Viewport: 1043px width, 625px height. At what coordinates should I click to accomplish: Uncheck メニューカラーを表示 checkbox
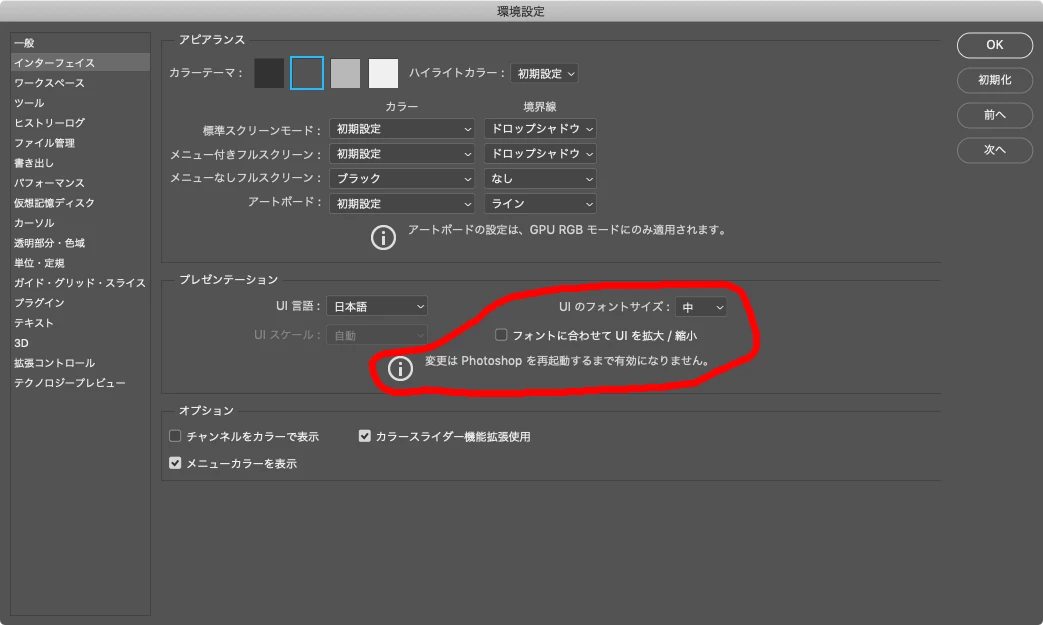coord(175,463)
